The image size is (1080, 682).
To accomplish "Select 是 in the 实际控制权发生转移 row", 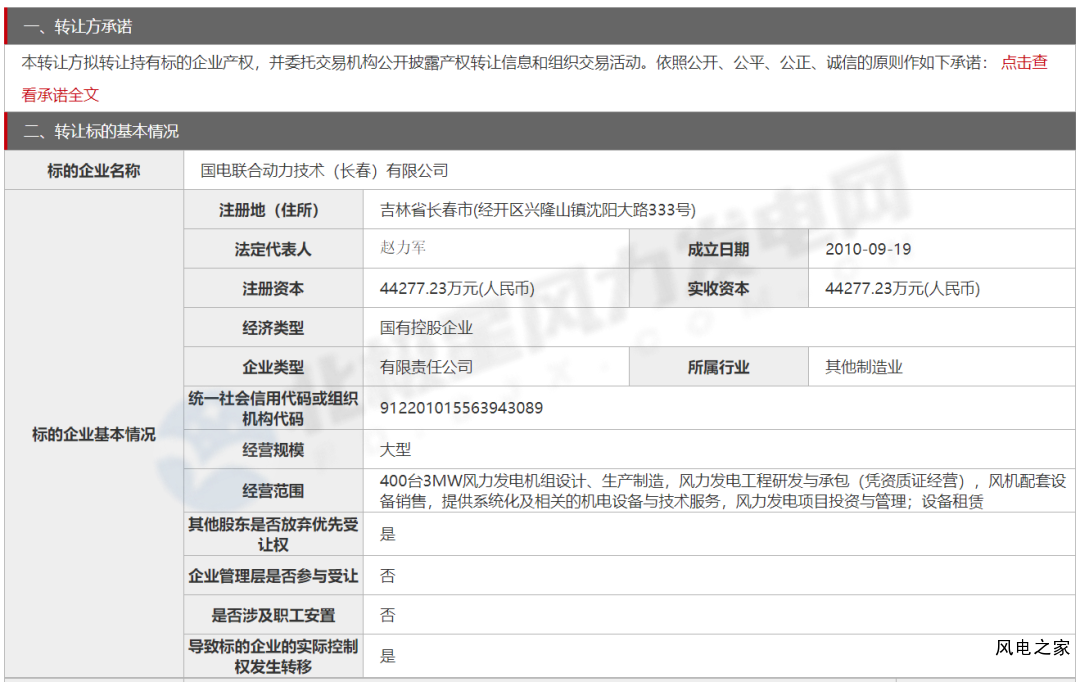I will (388, 656).
